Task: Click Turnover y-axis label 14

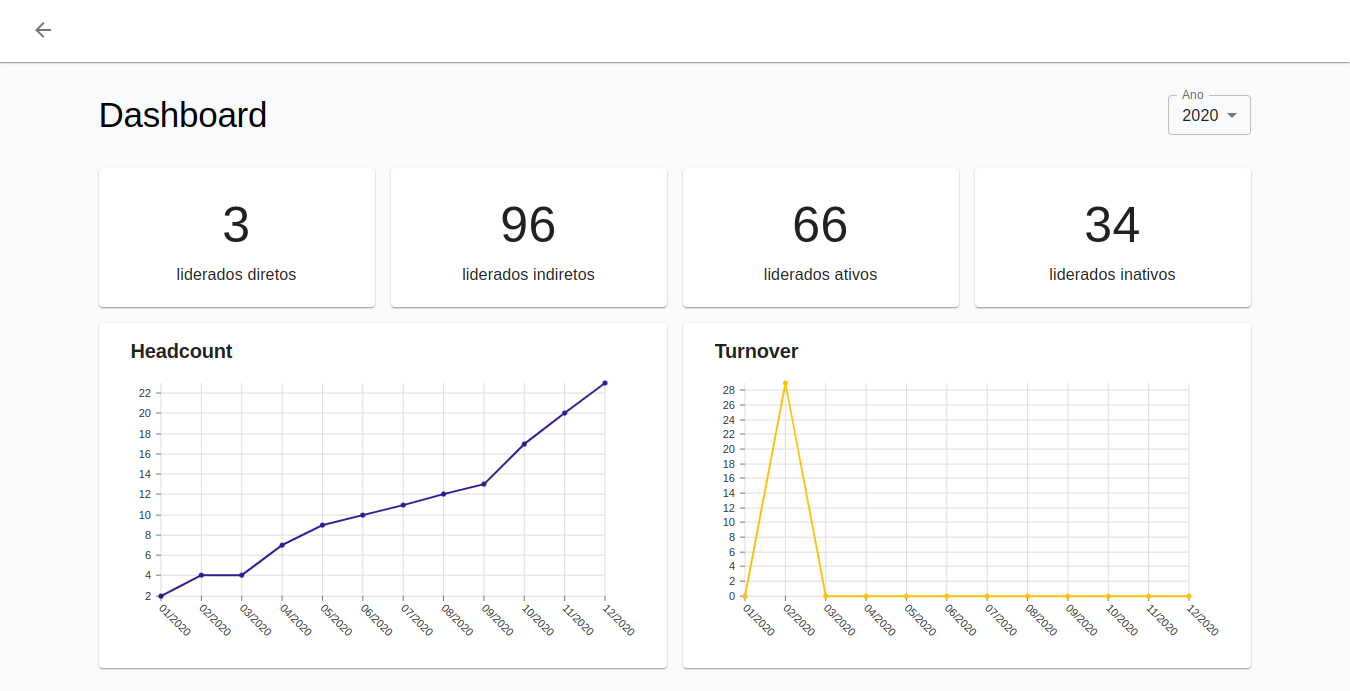Action: click(729, 493)
